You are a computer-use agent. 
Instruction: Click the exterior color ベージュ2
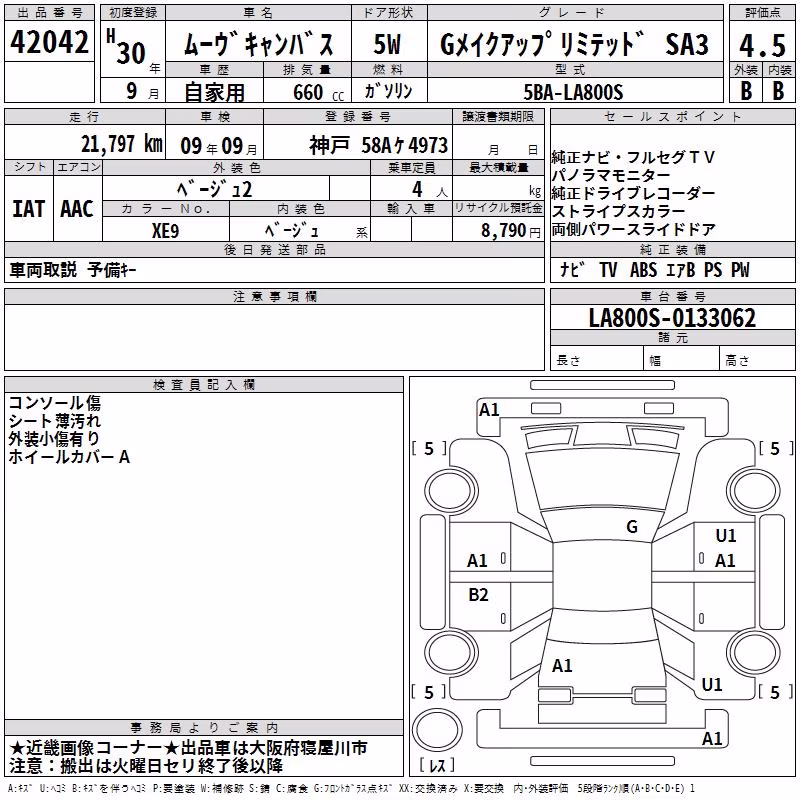point(215,189)
